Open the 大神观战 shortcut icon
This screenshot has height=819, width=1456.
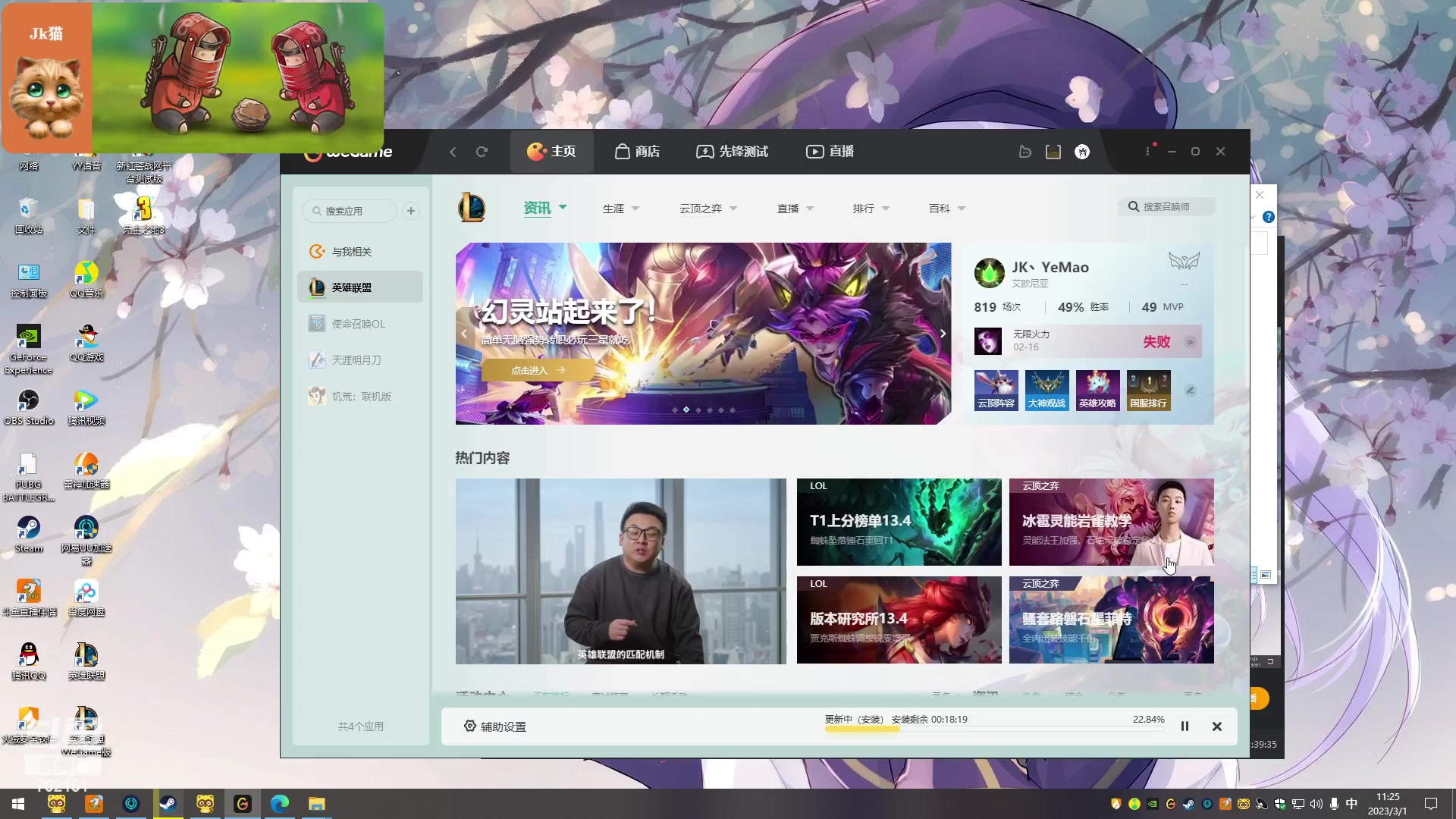coord(1046,390)
